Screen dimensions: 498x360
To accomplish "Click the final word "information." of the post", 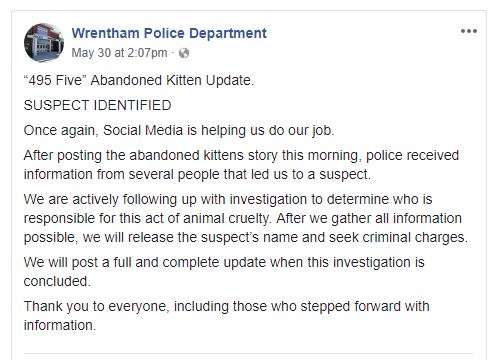I will point(60,325).
